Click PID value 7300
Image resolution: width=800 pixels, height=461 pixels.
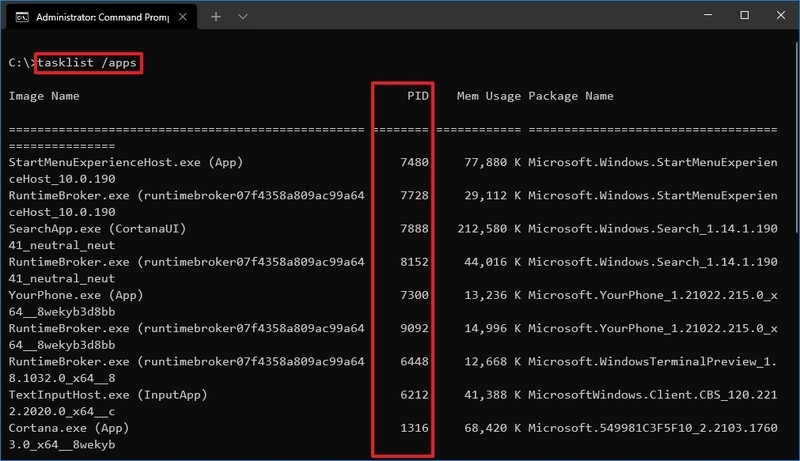tap(414, 295)
